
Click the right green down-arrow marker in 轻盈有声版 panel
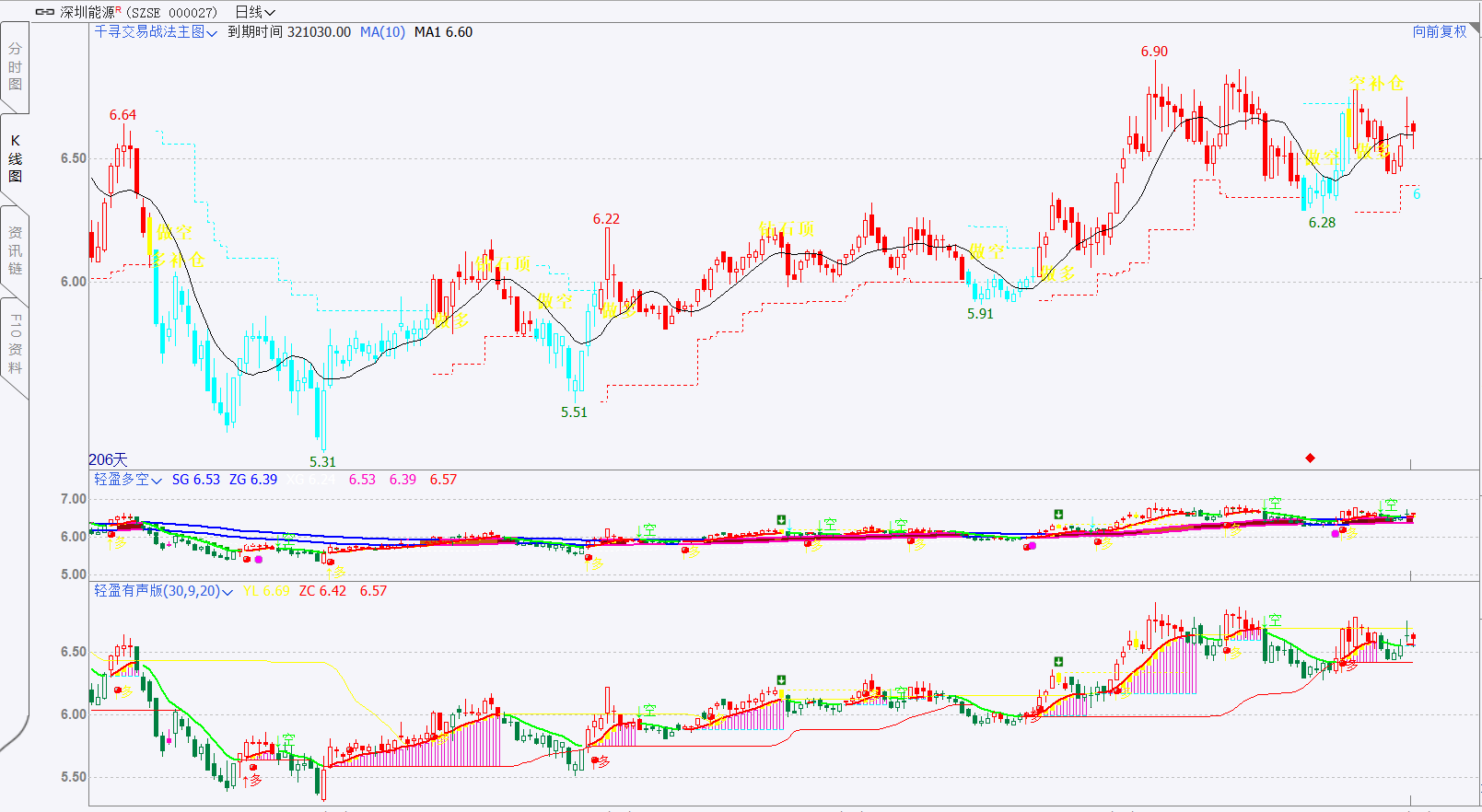pyautogui.click(x=1058, y=662)
